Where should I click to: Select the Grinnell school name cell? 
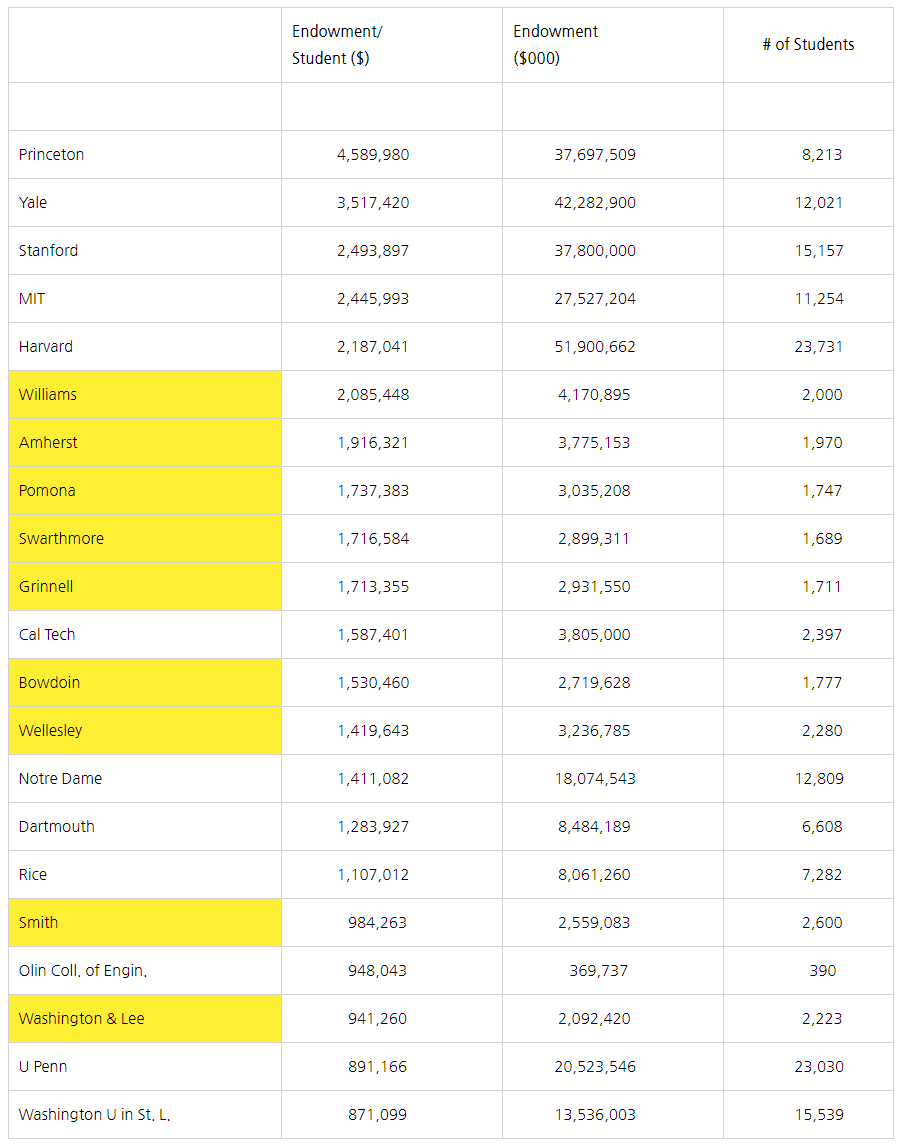[x=46, y=587]
